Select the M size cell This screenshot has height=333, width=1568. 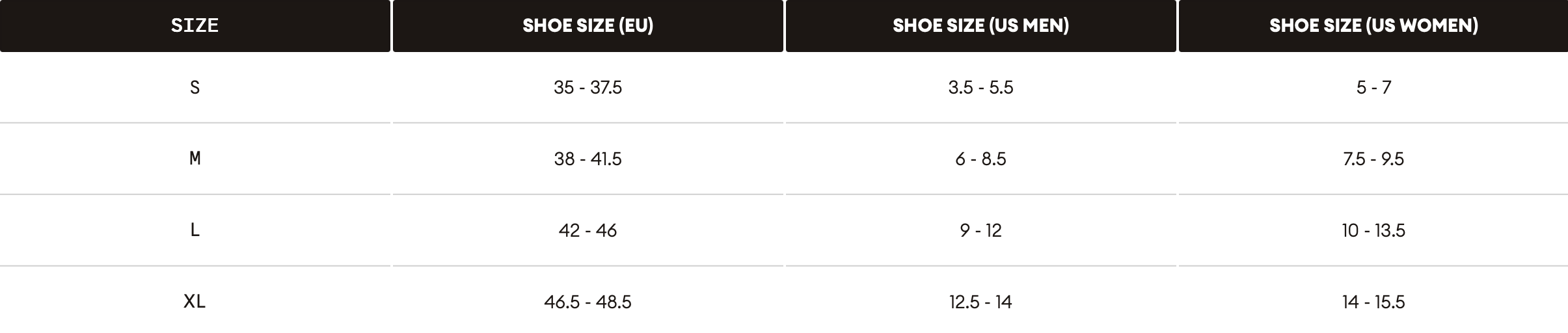[195, 159]
